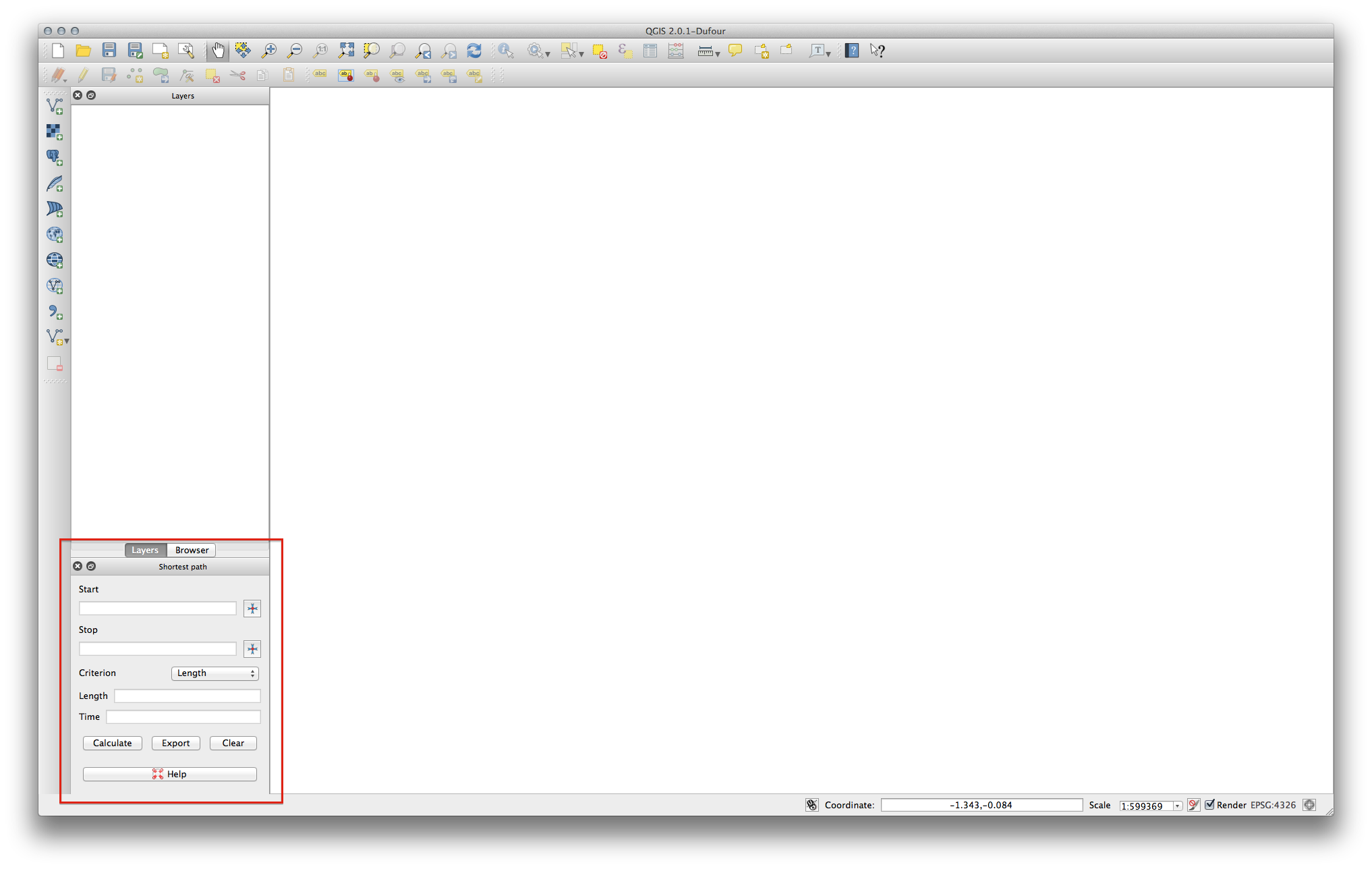This screenshot has height=869, width=1372.
Task: Click the Zoom Full extent icon
Action: (346, 51)
